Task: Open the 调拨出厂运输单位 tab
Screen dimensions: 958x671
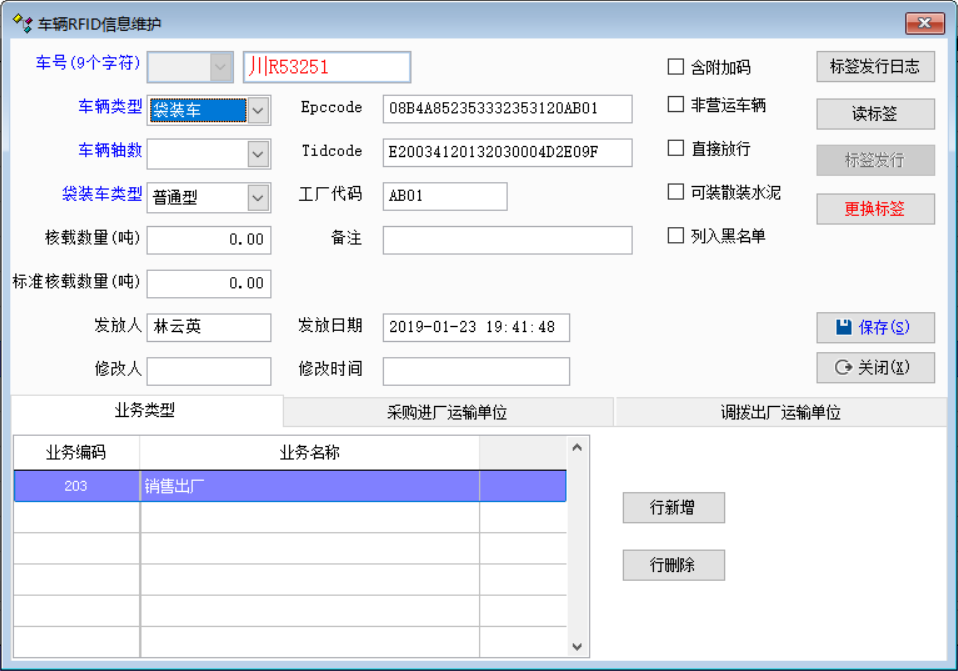Action: point(780,412)
